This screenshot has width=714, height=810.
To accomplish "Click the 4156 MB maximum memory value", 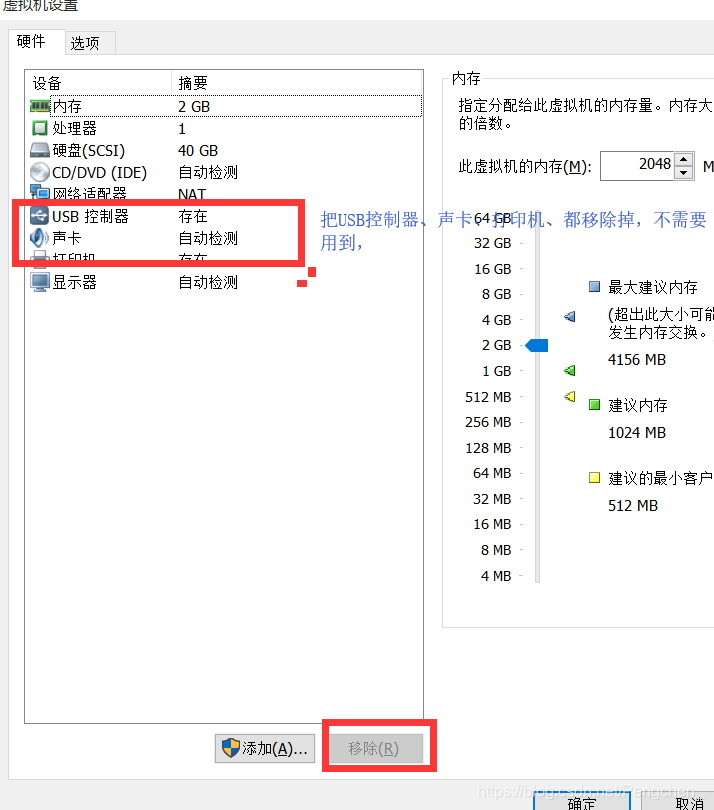I will 637,360.
